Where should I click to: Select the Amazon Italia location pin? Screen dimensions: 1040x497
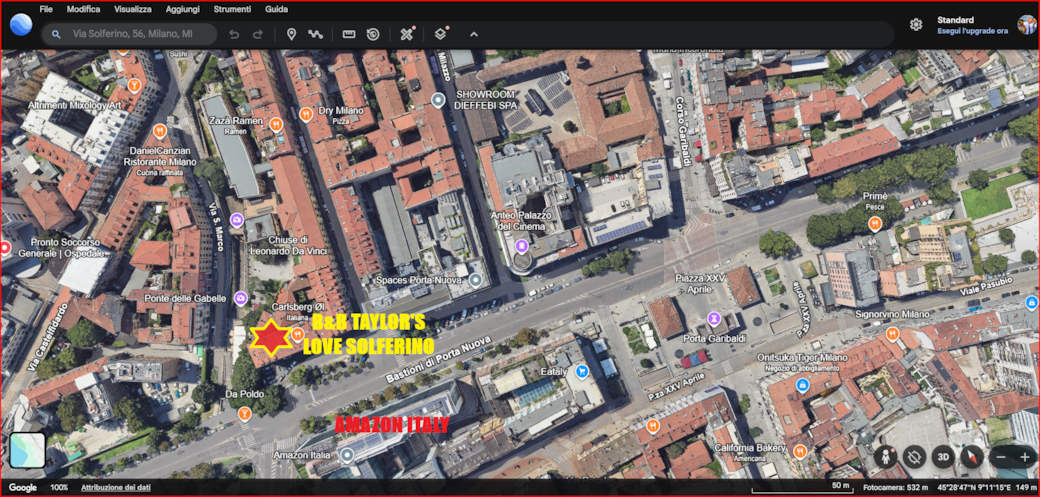pos(347,455)
